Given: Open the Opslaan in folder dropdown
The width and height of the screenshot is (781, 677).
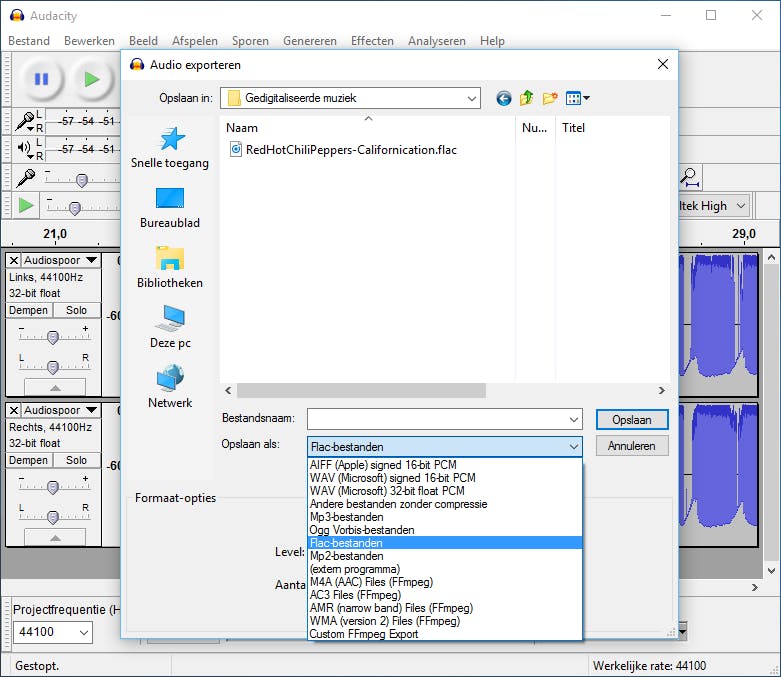Looking at the screenshot, I should click(x=350, y=98).
